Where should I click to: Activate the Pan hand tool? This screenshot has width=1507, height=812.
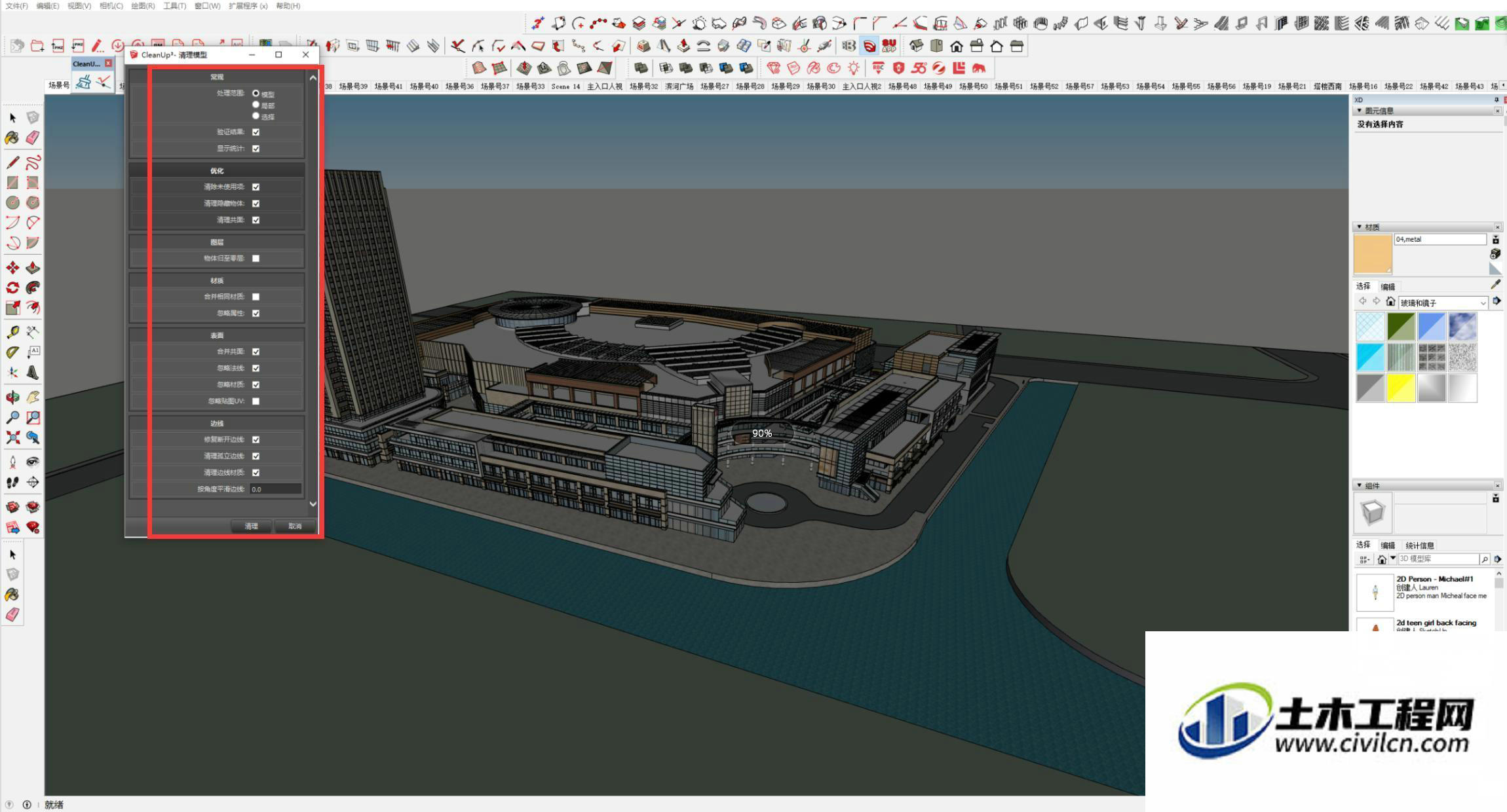tap(33, 397)
